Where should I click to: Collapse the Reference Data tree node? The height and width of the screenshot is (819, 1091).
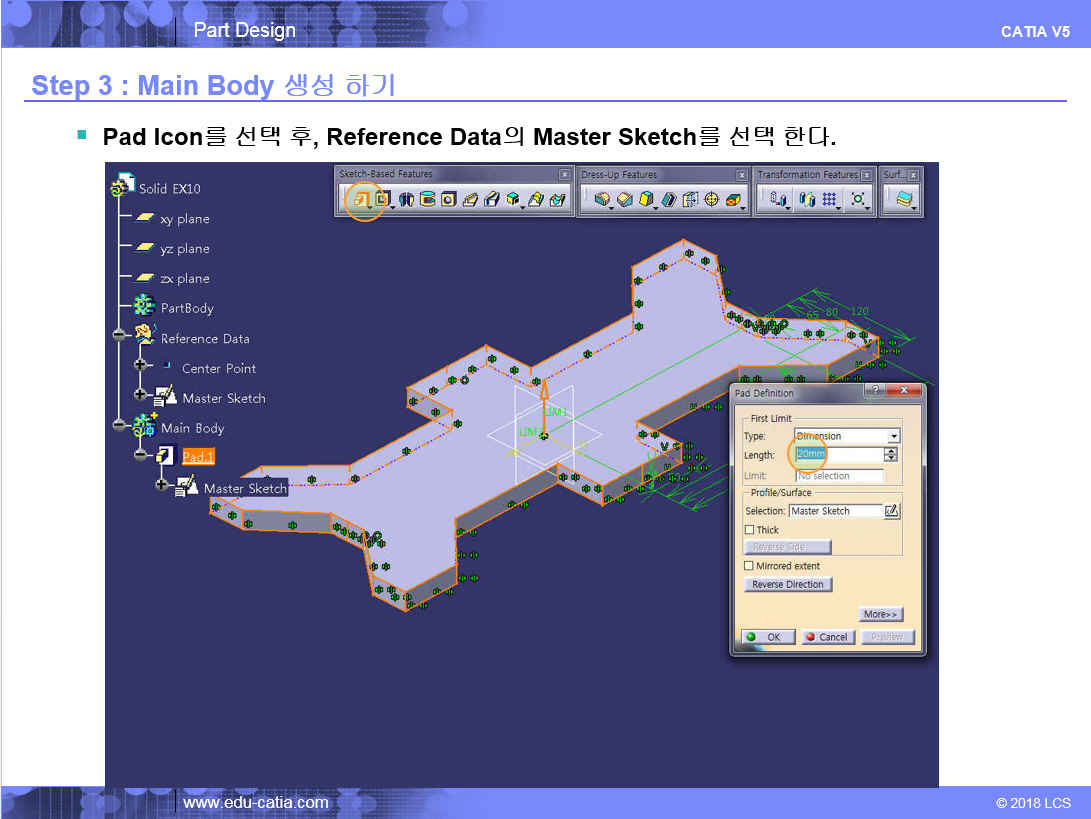point(119,338)
